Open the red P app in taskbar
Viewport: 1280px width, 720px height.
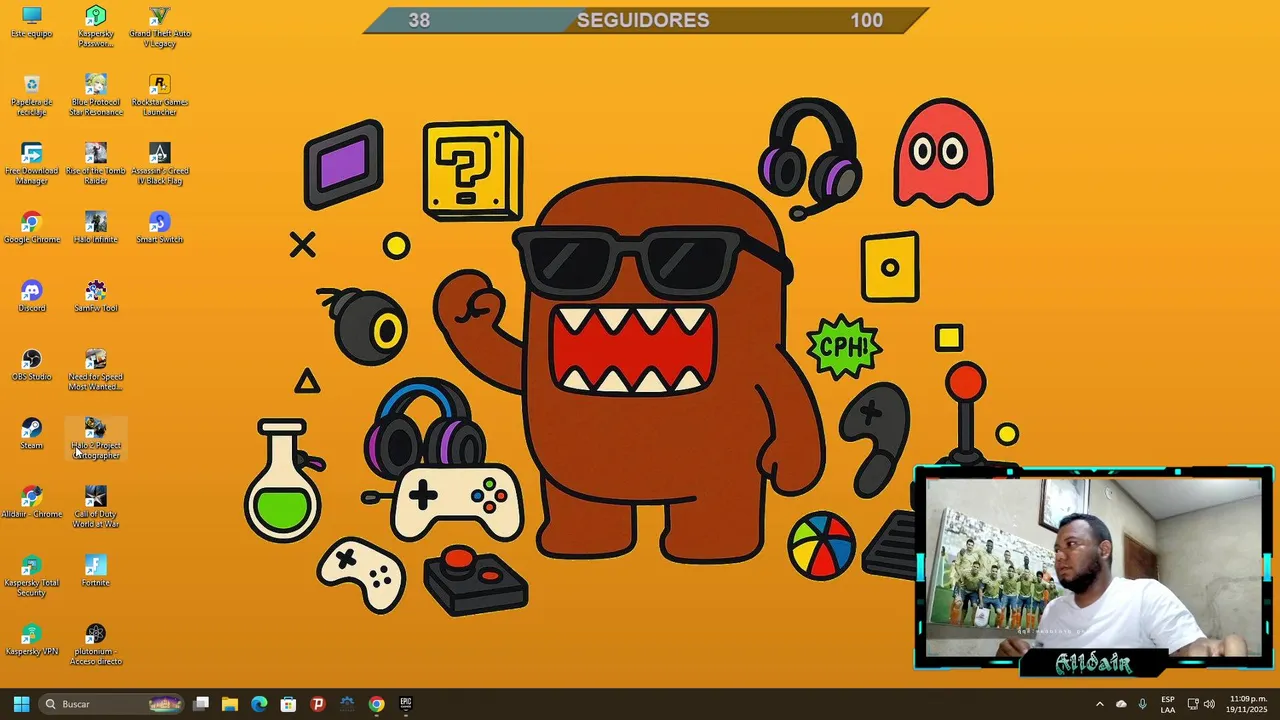(x=318, y=704)
